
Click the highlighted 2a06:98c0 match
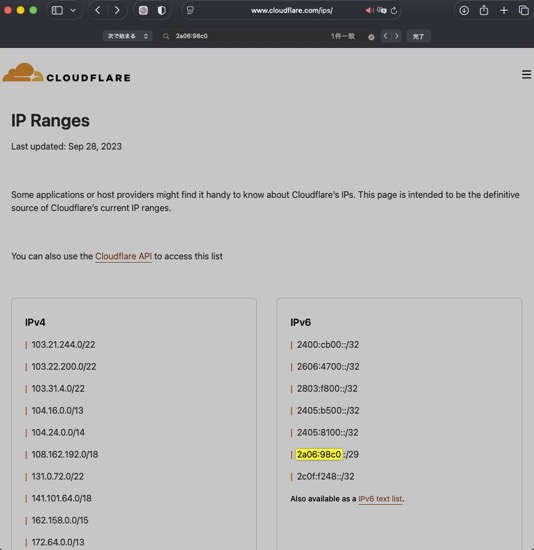coord(319,455)
